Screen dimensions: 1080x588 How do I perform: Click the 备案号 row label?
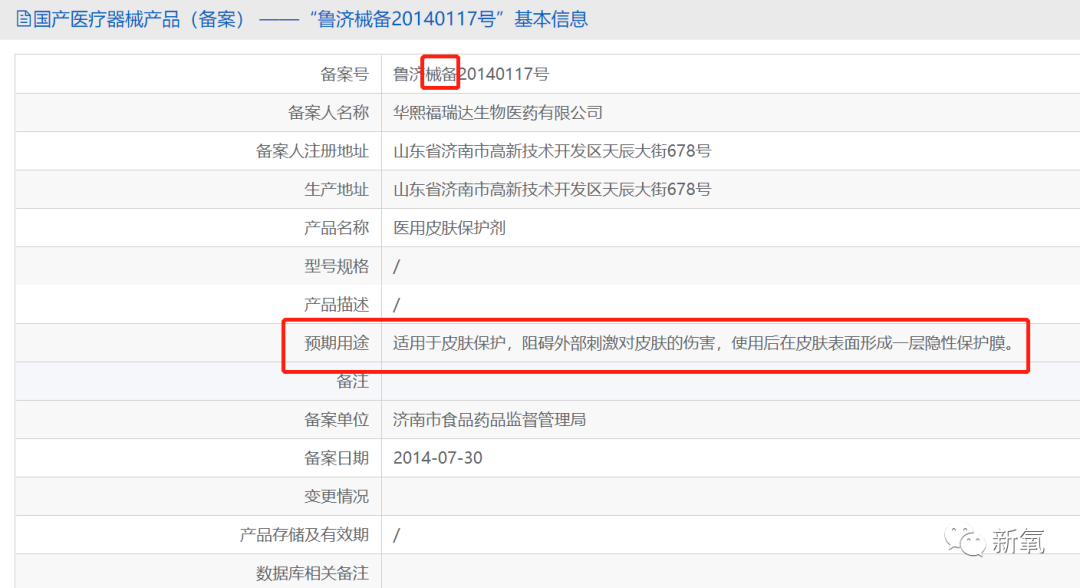coord(344,74)
